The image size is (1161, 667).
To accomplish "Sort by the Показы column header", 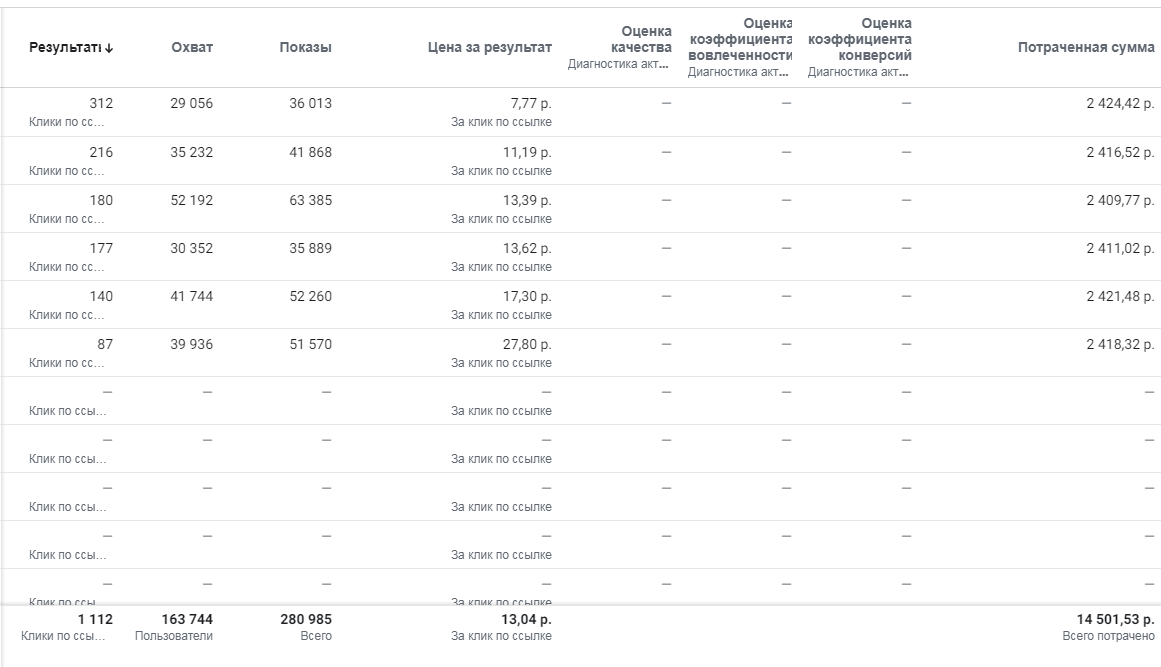I will [x=305, y=47].
